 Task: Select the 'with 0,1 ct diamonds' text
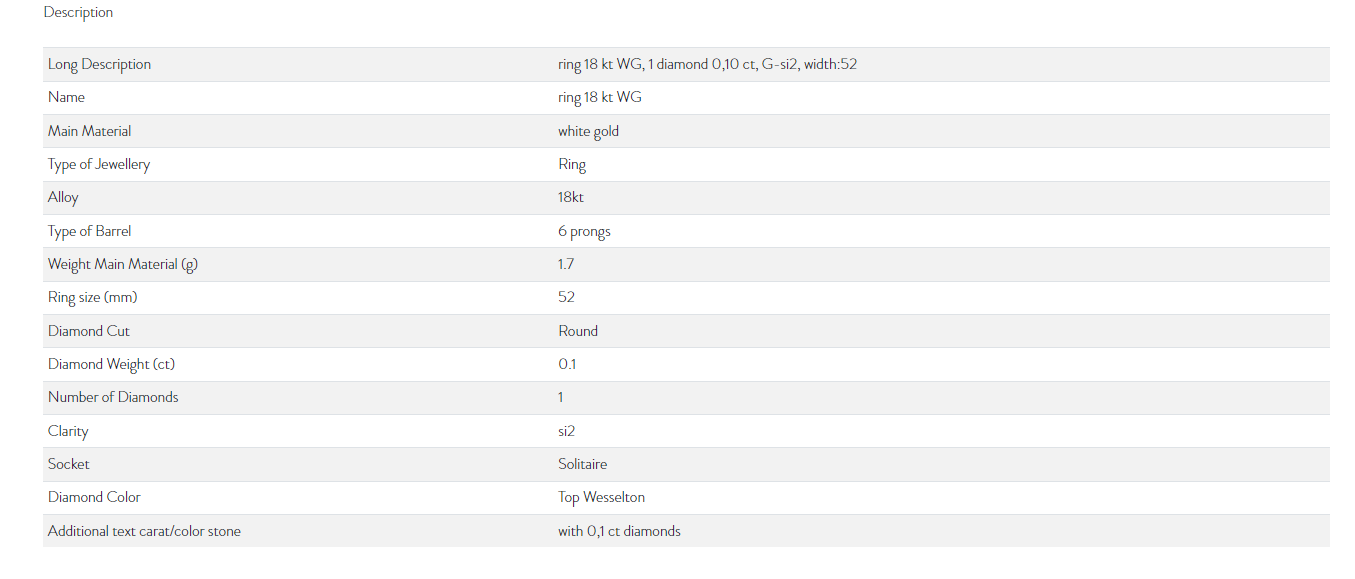pyautogui.click(x=619, y=531)
